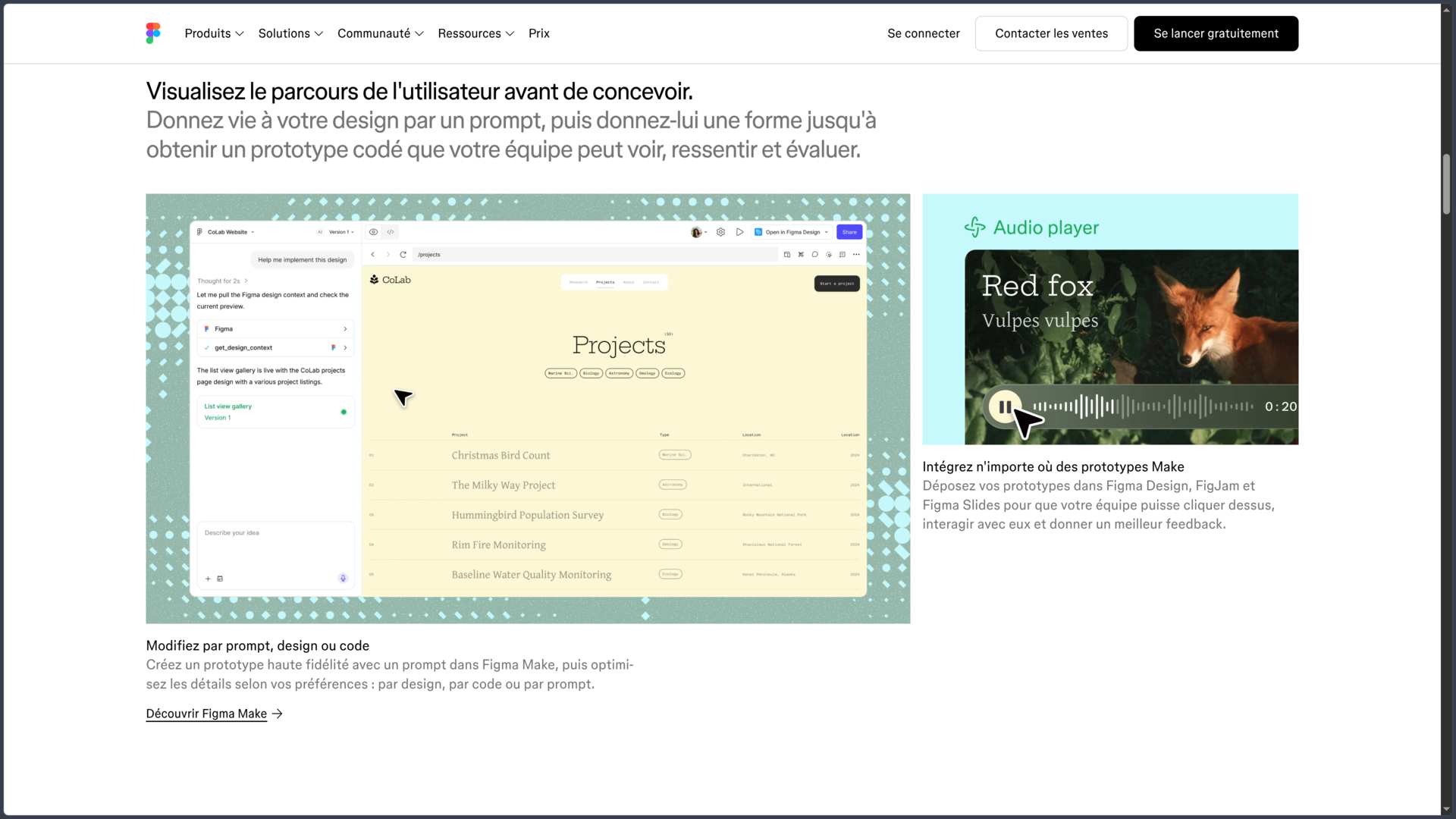The width and height of the screenshot is (1456, 819).
Task: Click the preview back arrow
Action: 372,254
